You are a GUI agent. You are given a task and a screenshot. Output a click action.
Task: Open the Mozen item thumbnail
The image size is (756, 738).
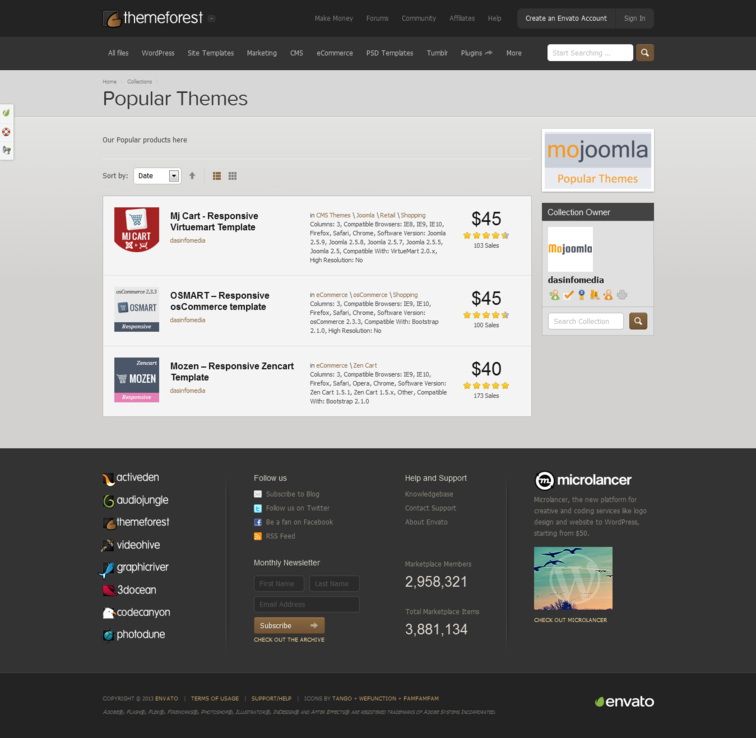coord(136,380)
